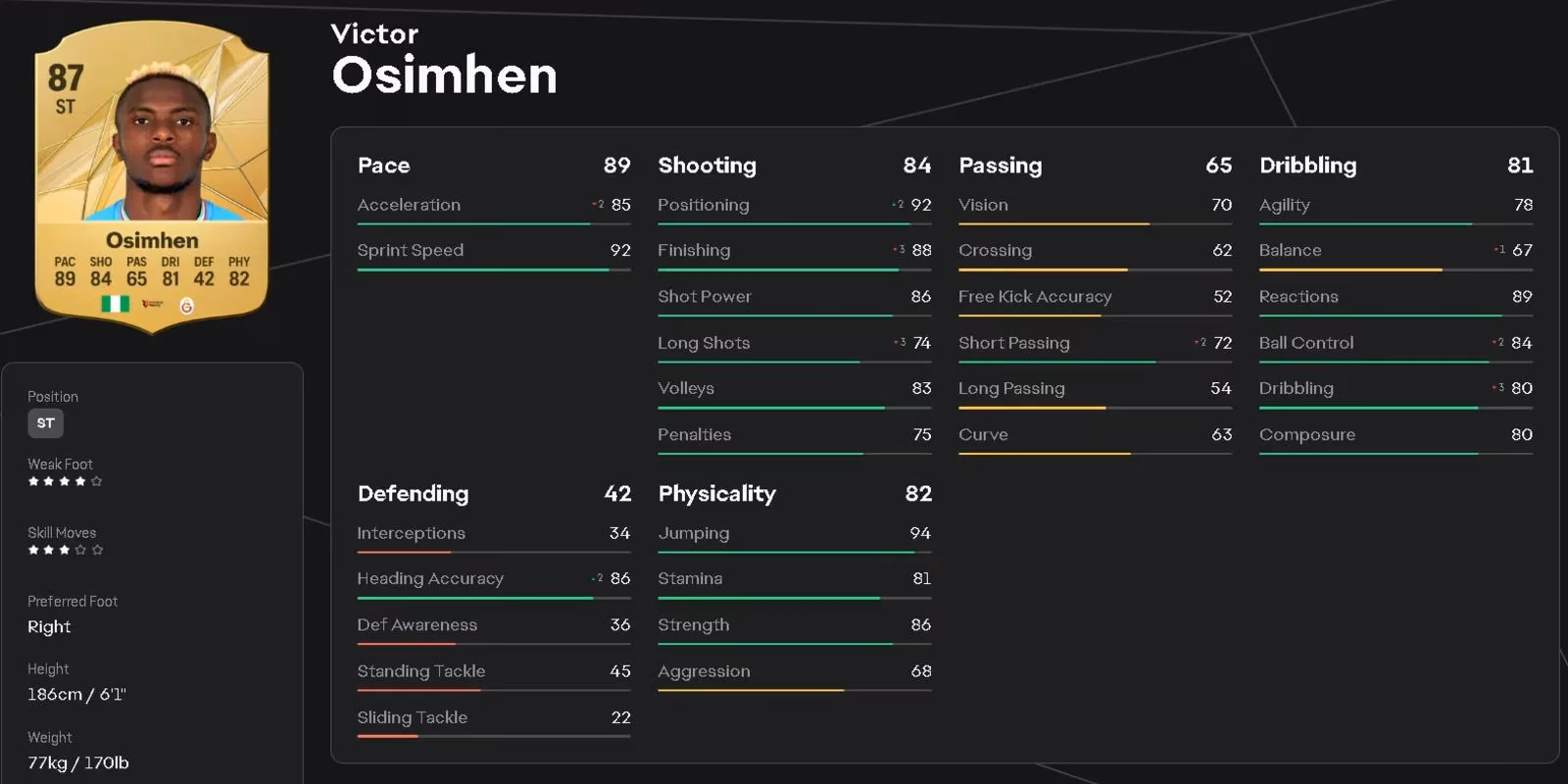
Task: Expand the Pace 89 section header
Action: (x=493, y=165)
